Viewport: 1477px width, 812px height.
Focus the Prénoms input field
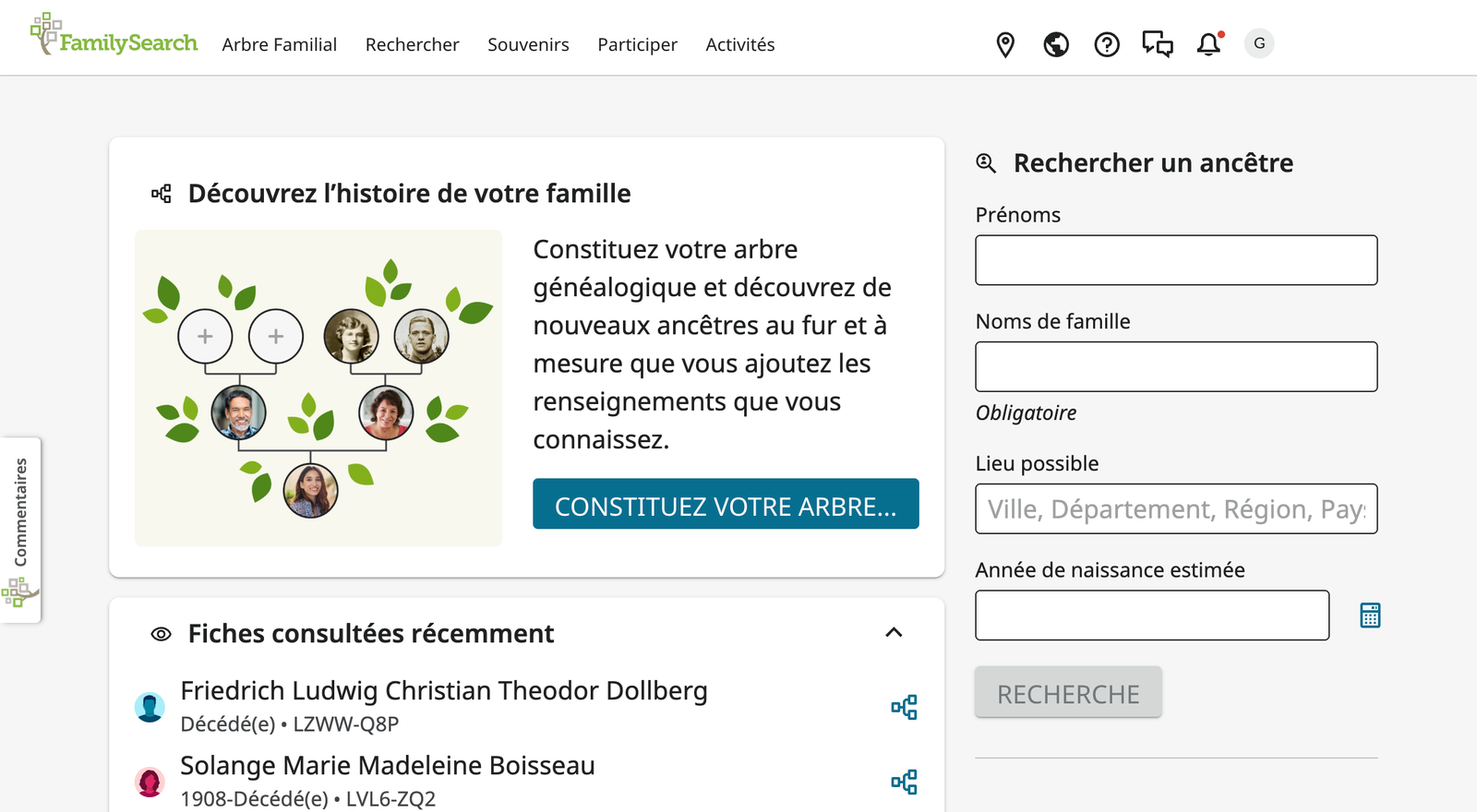point(1176,260)
